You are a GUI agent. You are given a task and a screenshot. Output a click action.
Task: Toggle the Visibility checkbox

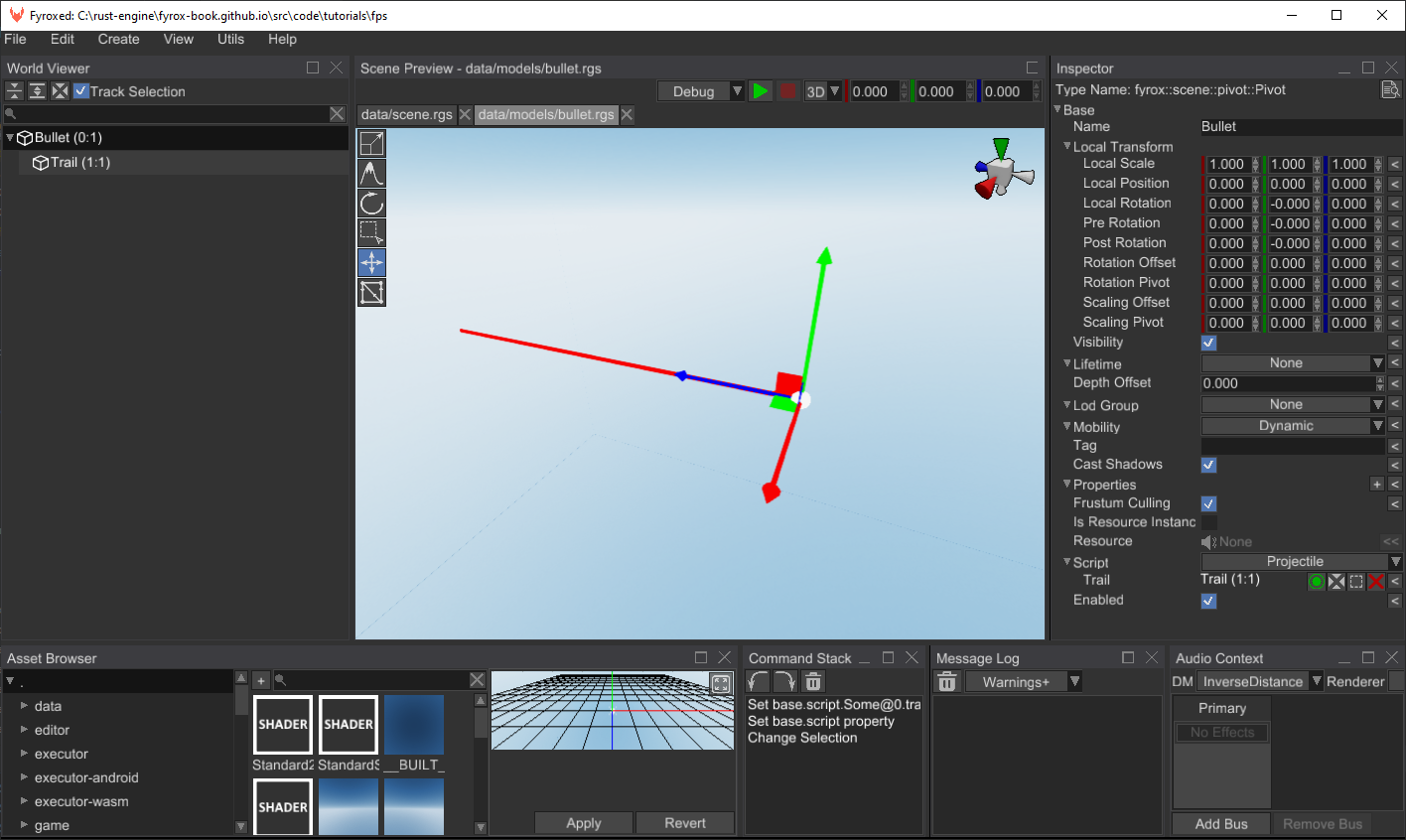(1209, 344)
